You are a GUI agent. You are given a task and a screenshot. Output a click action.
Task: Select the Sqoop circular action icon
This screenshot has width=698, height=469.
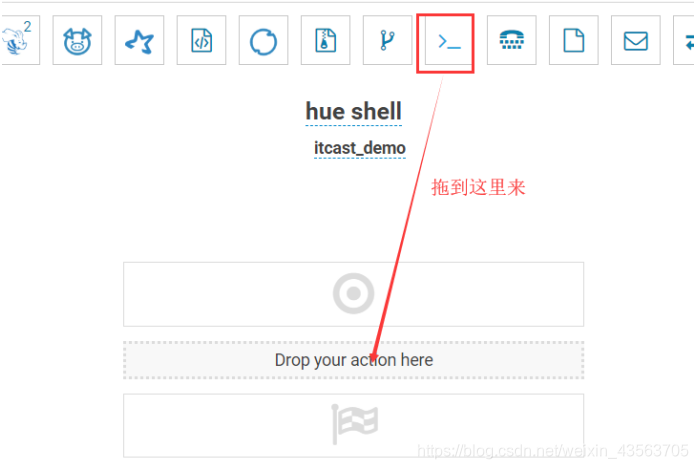(x=264, y=40)
